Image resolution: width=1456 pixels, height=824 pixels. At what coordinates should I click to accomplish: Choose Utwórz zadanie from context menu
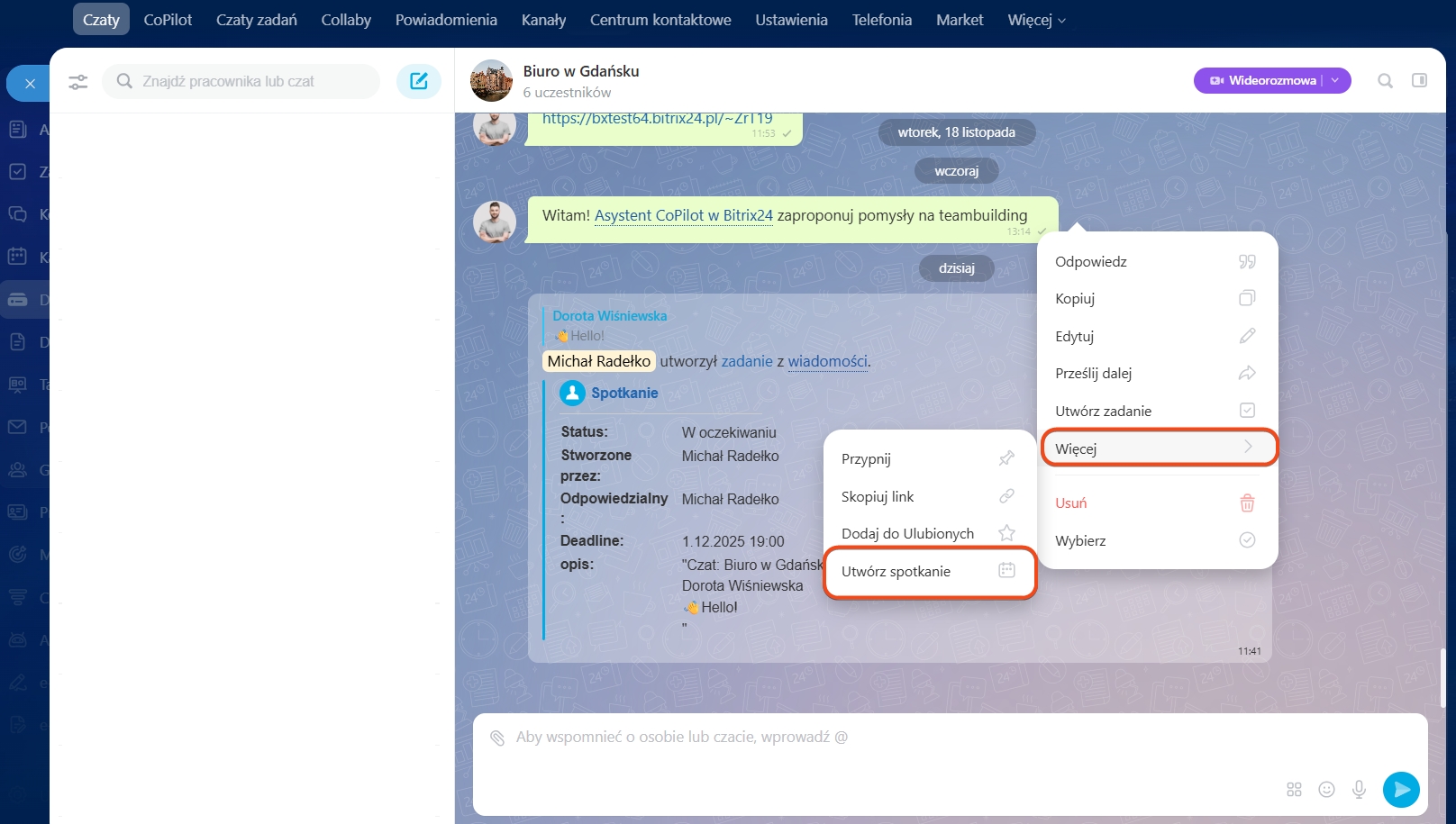click(x=1157, y=412)
